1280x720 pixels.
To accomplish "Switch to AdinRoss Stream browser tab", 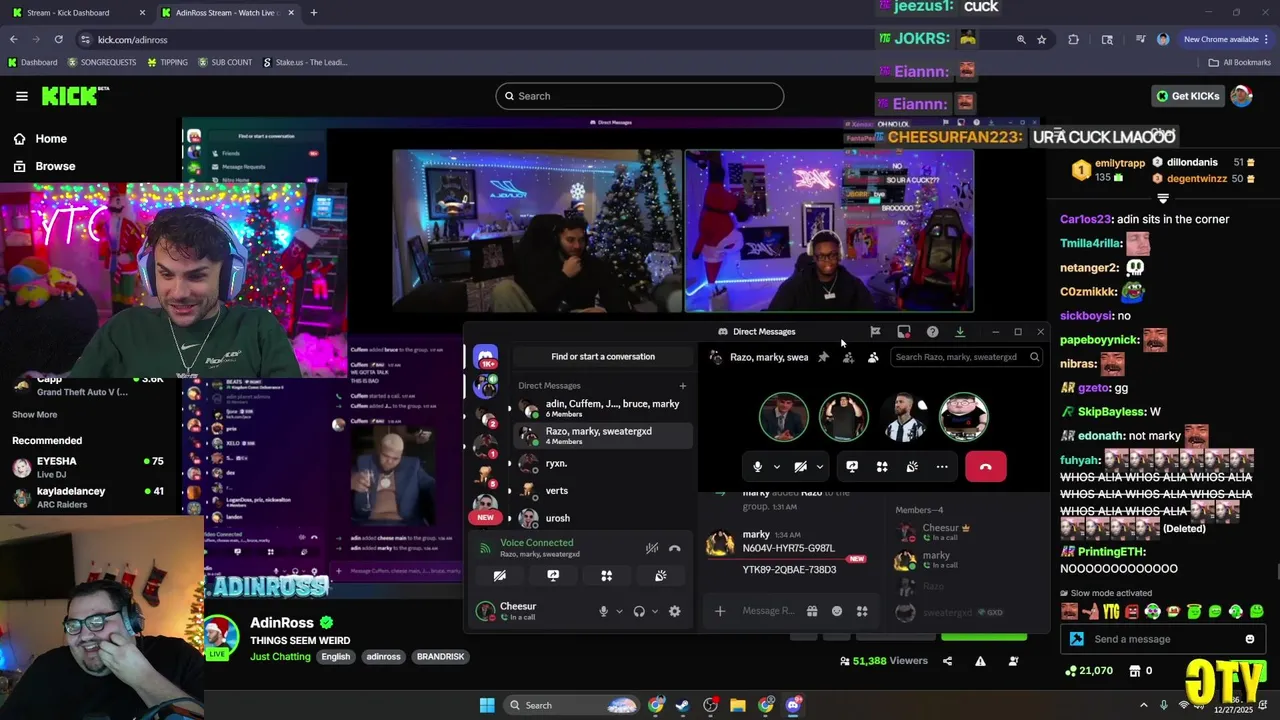I will pyautogui.click(x=227, y=13).
